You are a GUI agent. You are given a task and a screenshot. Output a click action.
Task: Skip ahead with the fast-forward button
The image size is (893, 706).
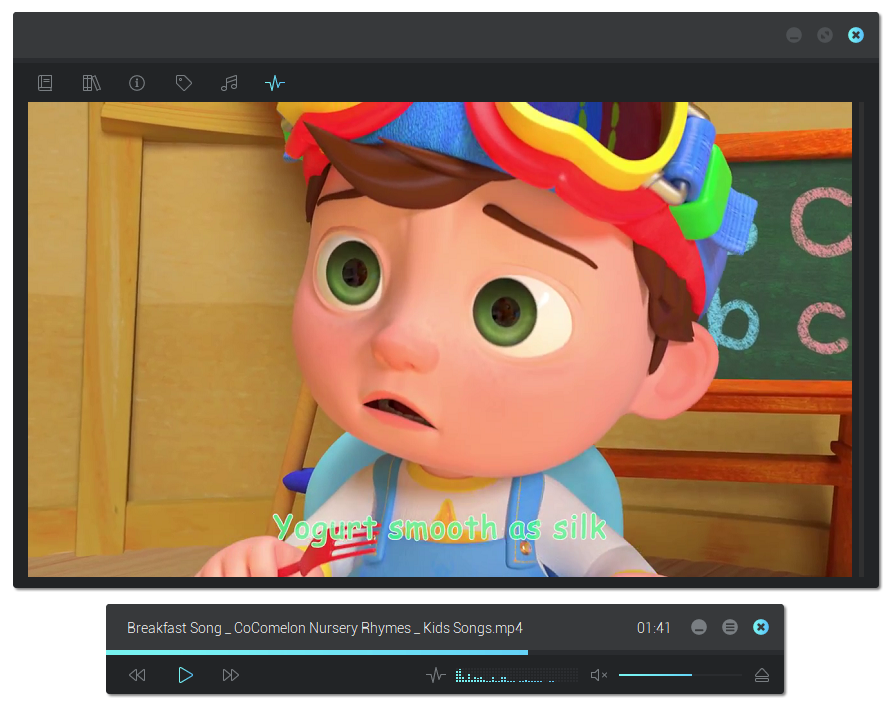coord(231,676)
